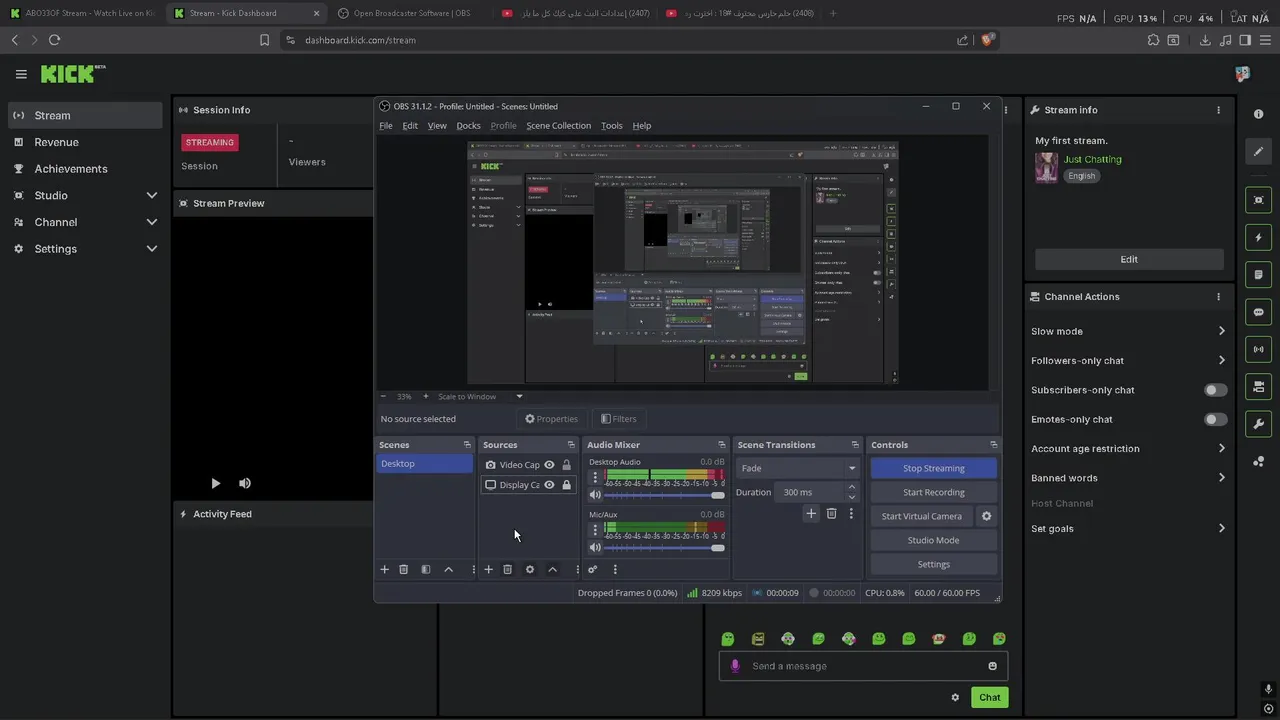Switch to the Open Broadcaster Software browser tab

point(410,13)
